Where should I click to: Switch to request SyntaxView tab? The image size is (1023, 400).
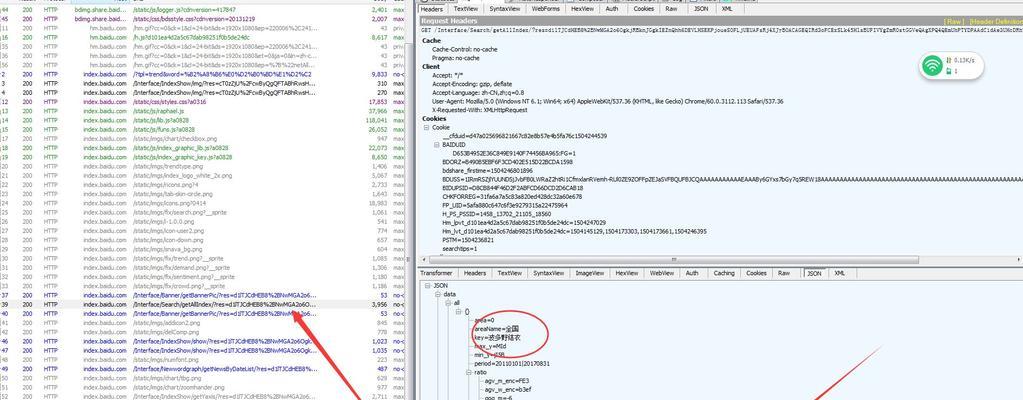[x=505, y=9]
